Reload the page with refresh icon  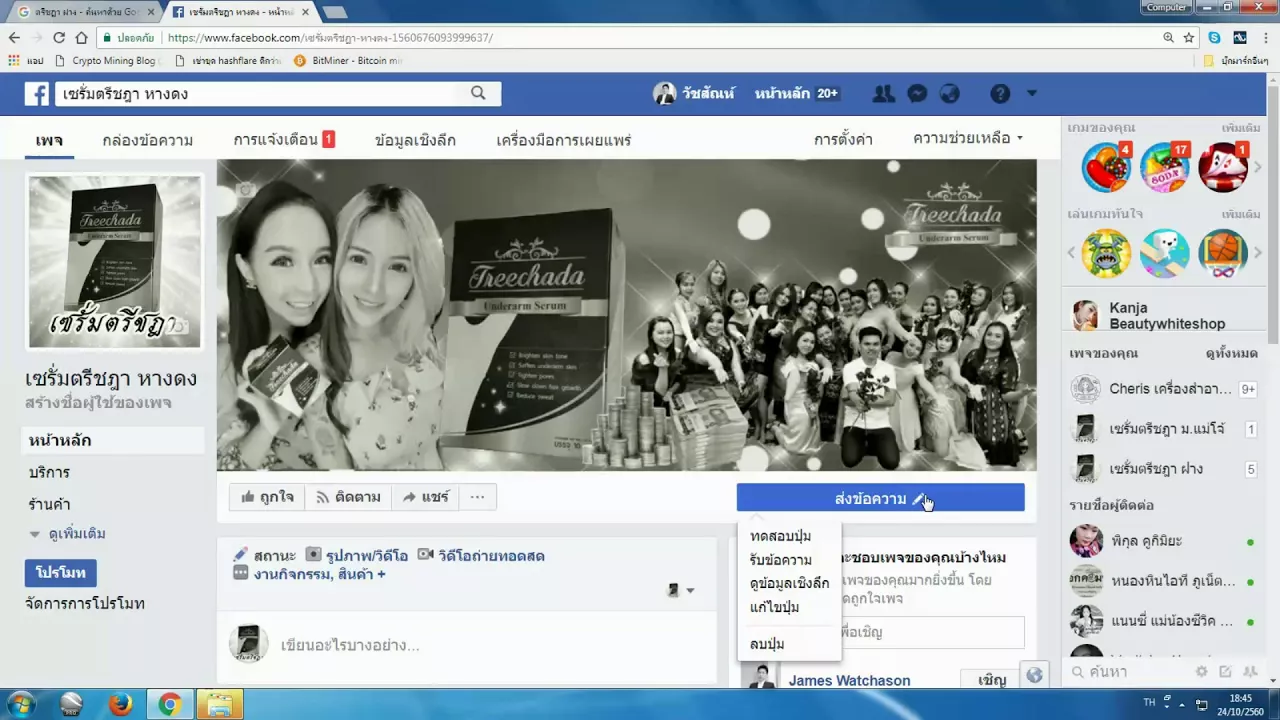[x=59, y=37]
